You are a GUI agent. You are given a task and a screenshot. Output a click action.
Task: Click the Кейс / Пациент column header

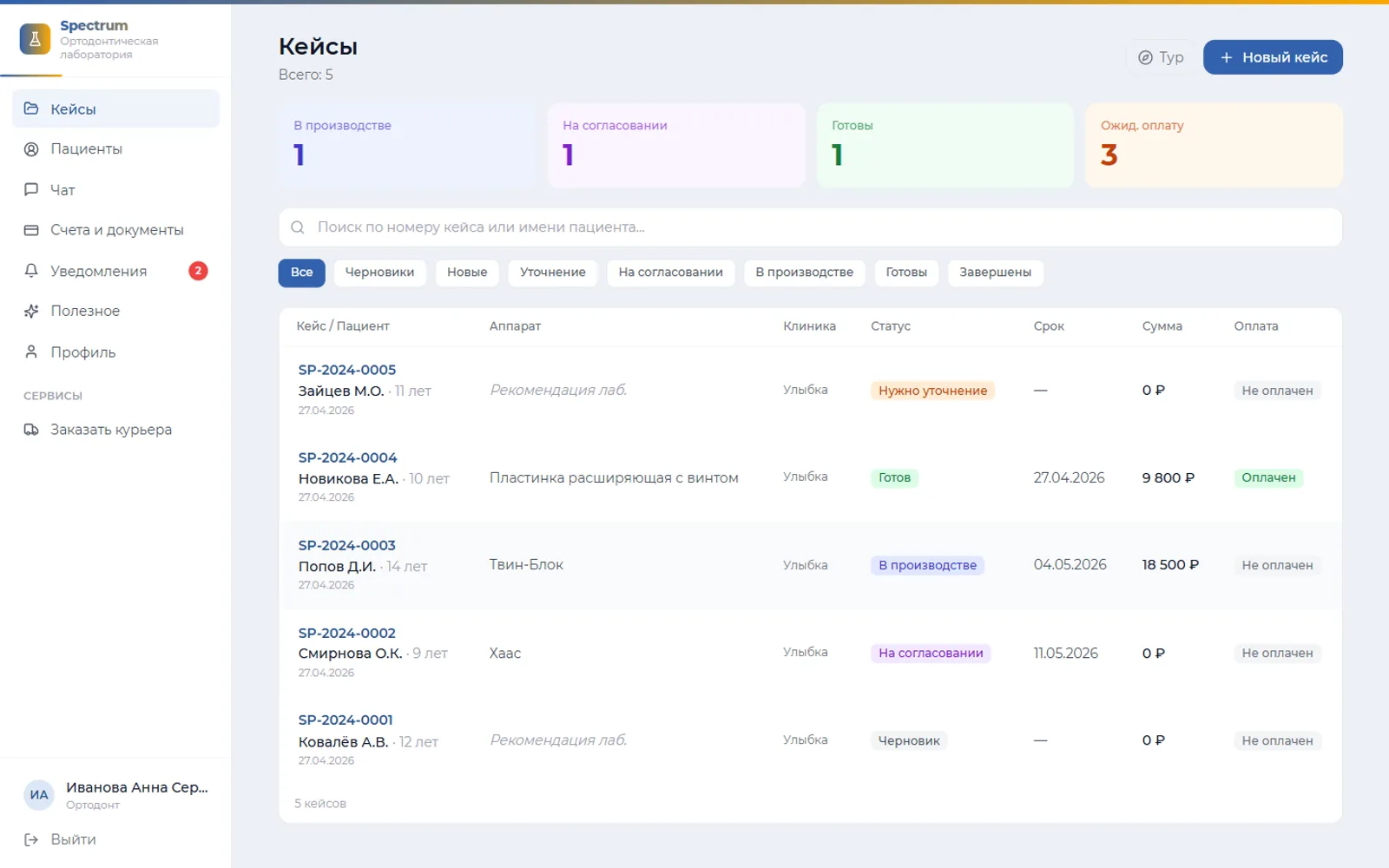click(x=343, y=326)
